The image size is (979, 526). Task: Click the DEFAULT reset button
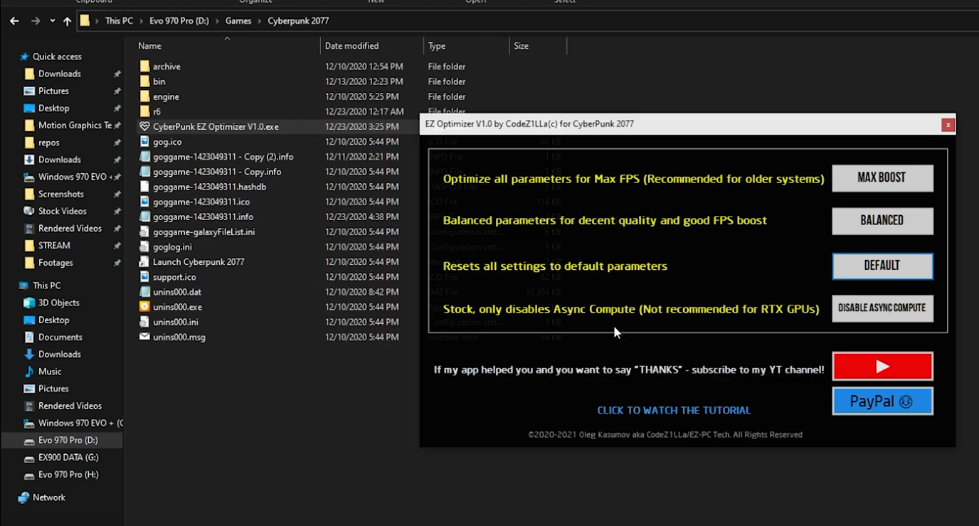(x=882, y=265)
